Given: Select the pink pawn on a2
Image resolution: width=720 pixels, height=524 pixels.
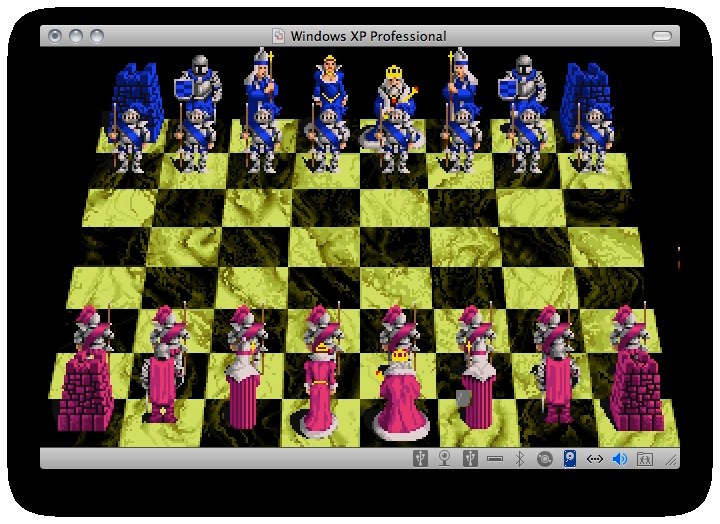Looking at the screenshot, I should click(x=94, y=328).
